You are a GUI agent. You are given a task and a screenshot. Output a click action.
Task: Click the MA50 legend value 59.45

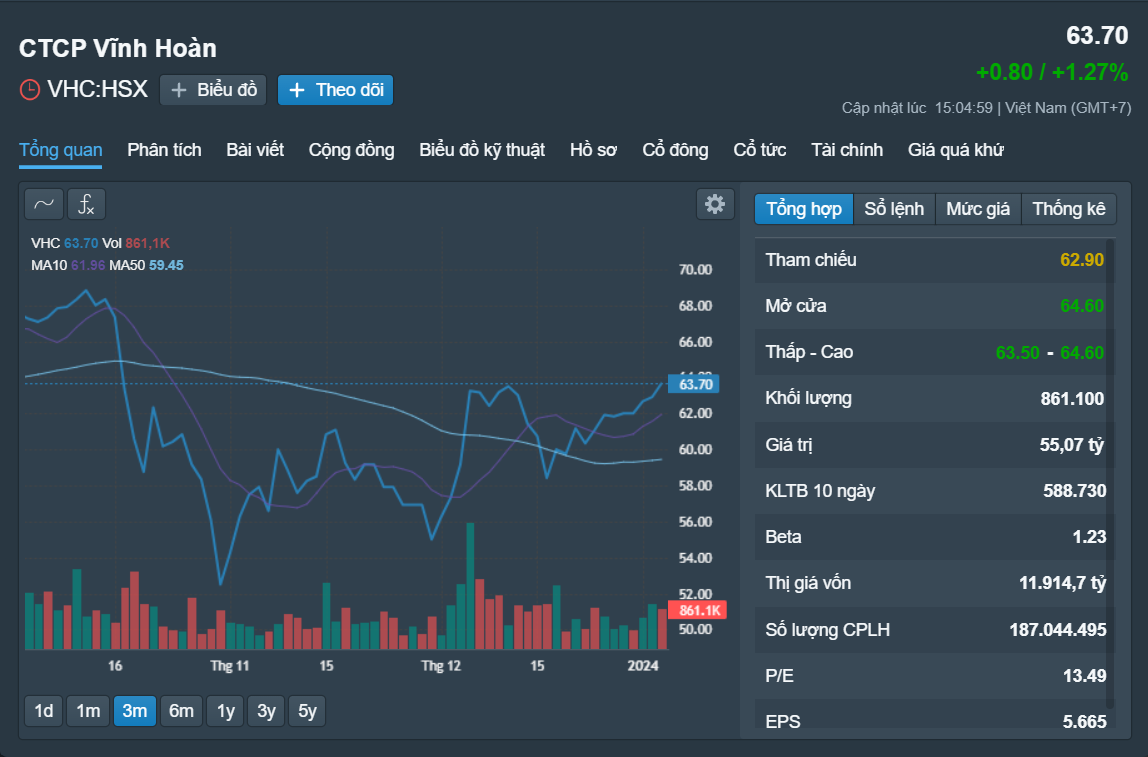tap(166, 266)
